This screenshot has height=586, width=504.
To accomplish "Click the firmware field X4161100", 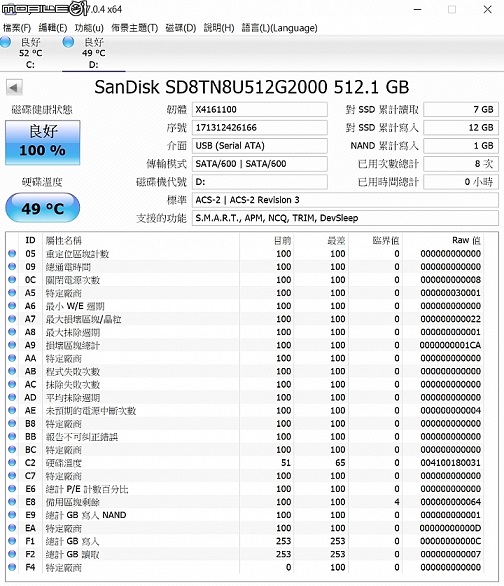I will [x=260, y=110].
